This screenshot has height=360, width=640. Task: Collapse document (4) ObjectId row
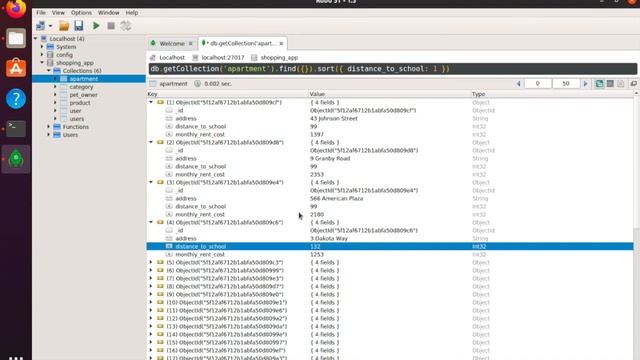[151, 222]
